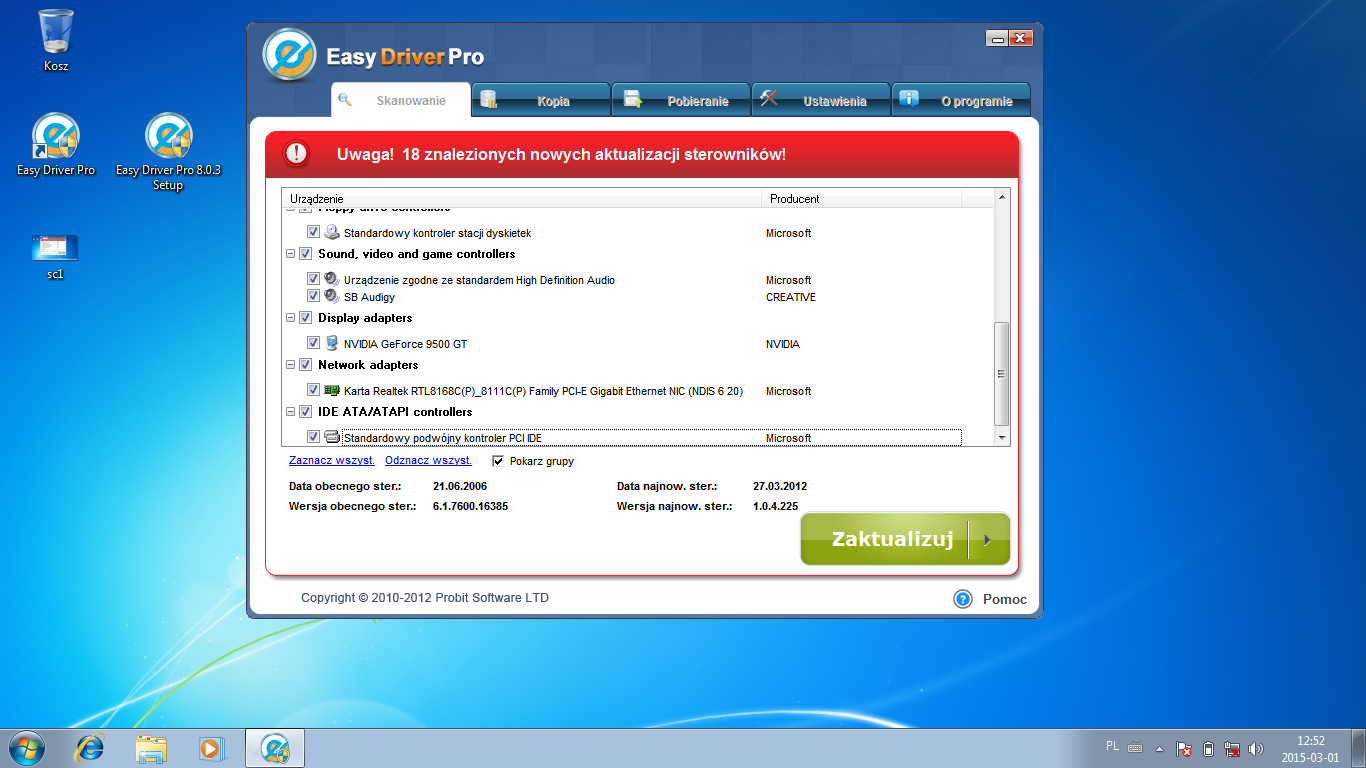
Task: Open the Pomoc help link
Action: pos(1005,600)
